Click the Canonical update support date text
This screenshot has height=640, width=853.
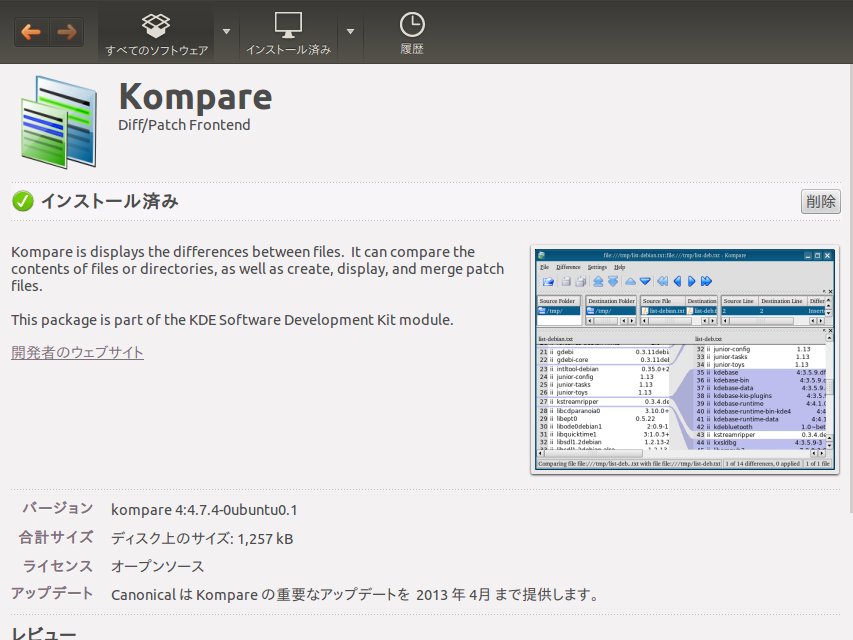click(x=354, y=594)
